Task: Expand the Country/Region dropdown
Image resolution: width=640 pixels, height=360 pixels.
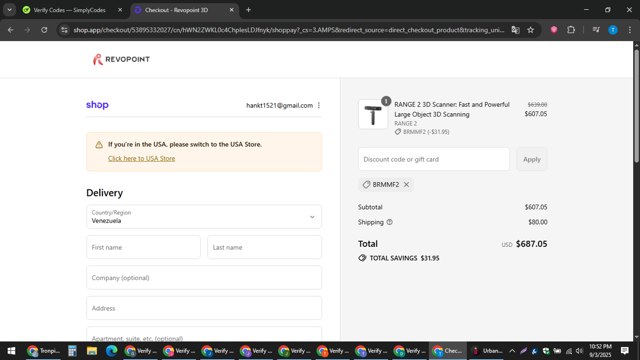Action: (204, 217)
